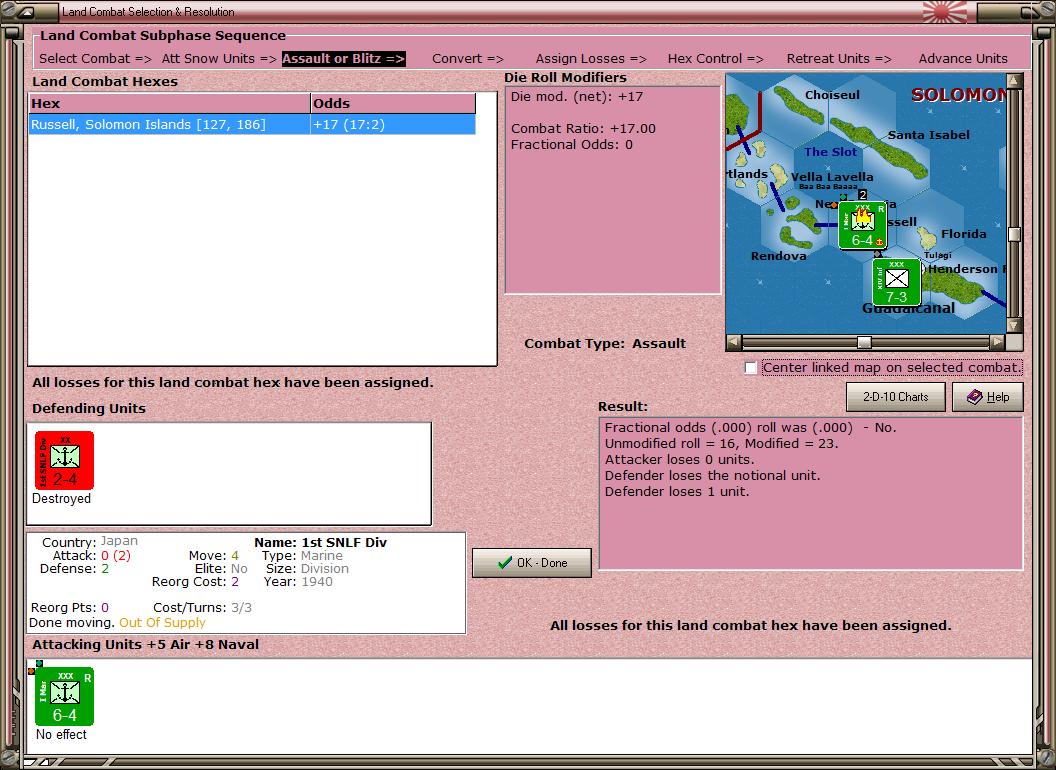Click the I Mar 6-4 attacking unit counter
This screenshot has width=1056, height=770.
[64, 696]
